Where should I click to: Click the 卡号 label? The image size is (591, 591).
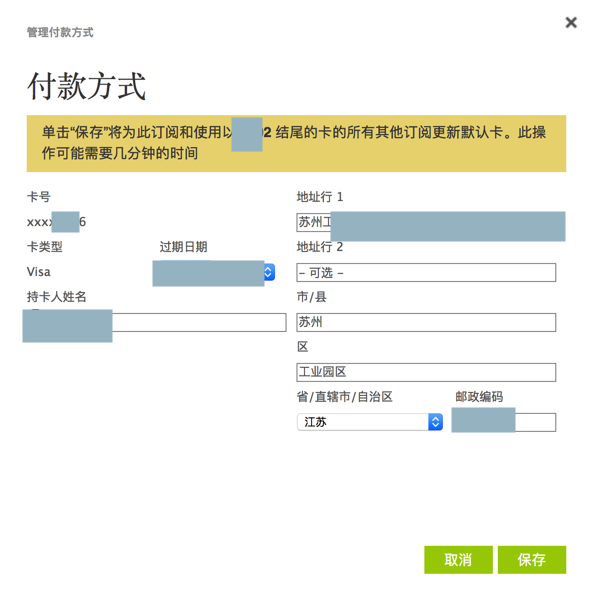click(x=38, y=197)
